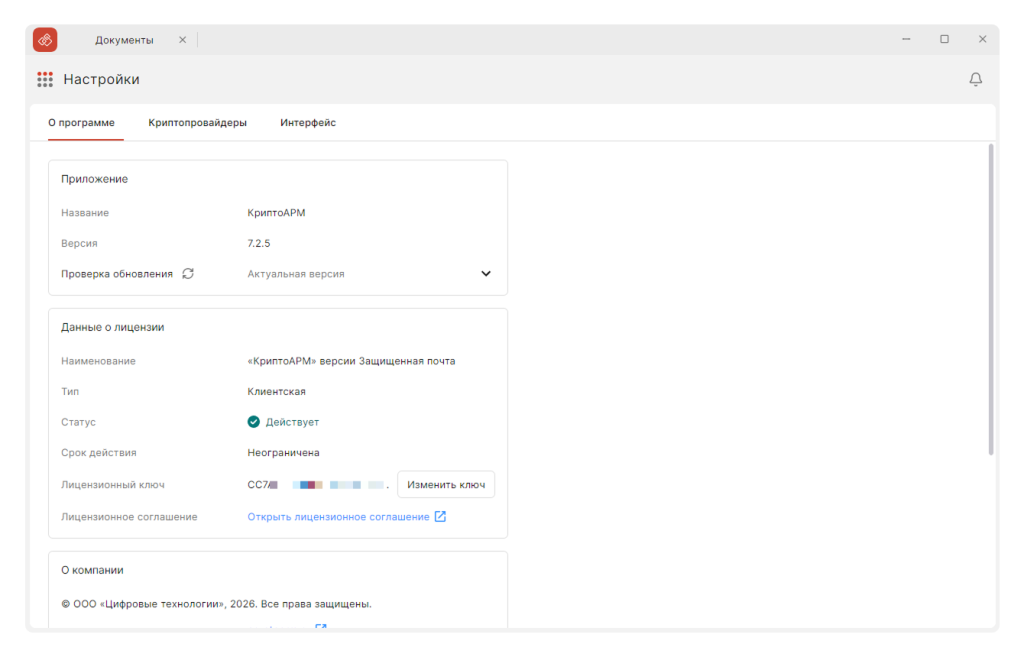Click version value 7.2.5
The image size is (1024, 657).
pos(259,244)
